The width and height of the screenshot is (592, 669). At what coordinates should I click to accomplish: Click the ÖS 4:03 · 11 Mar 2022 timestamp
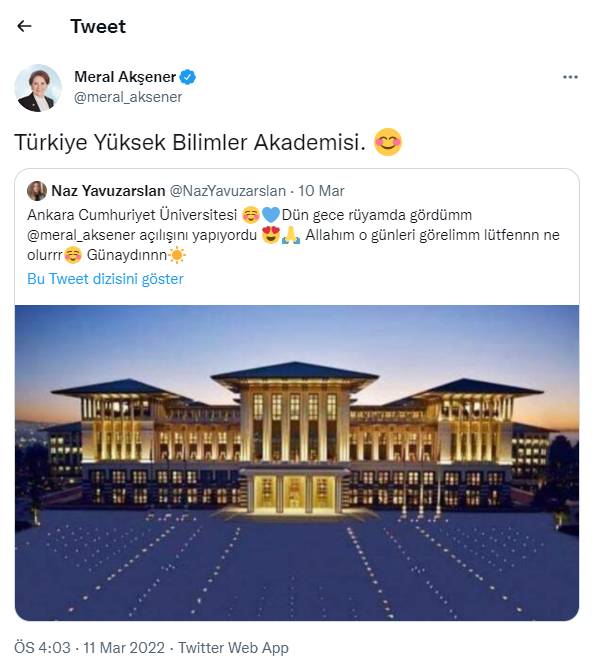click(x=89, y=648)
